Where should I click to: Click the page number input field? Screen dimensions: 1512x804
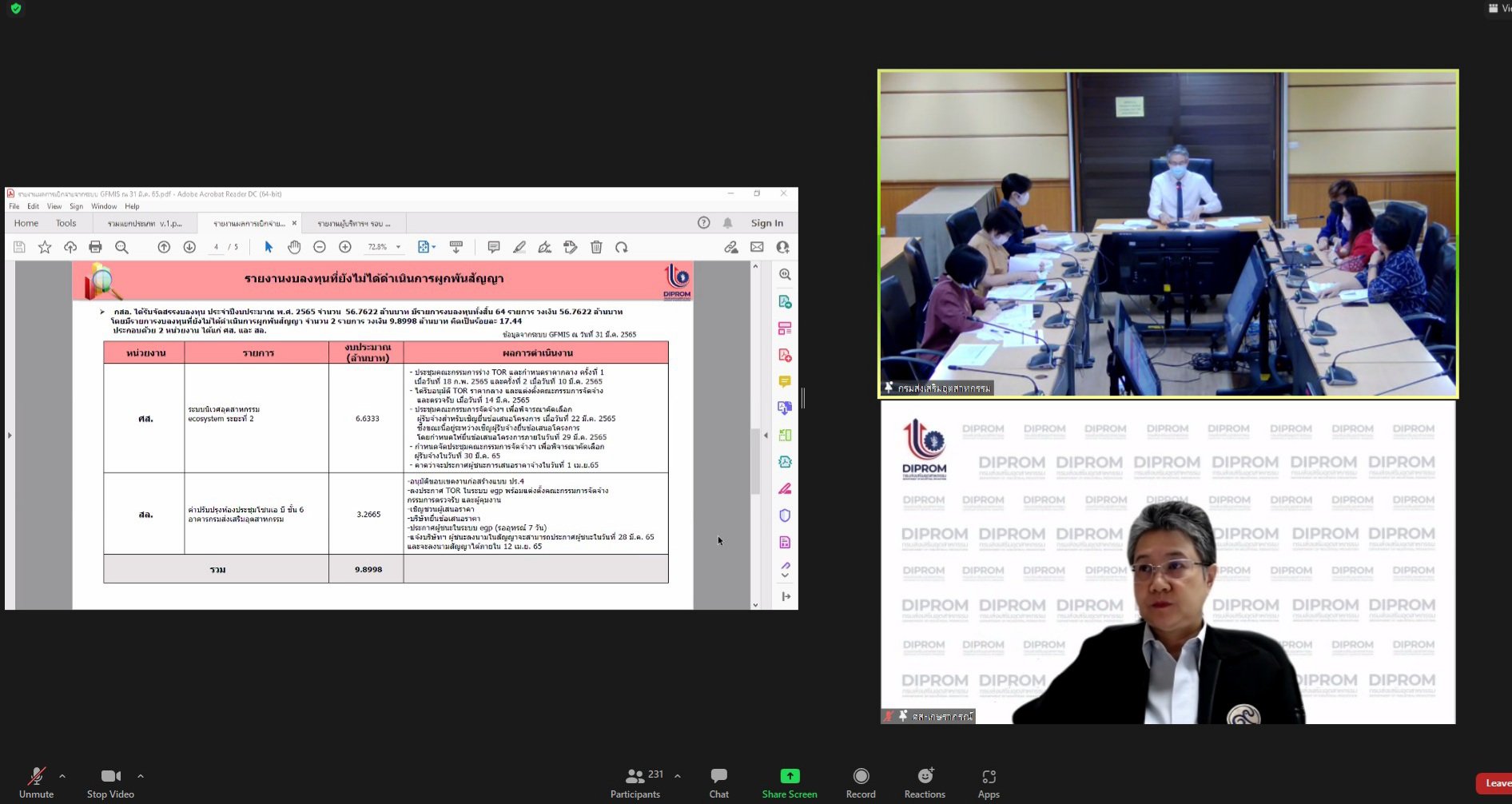216,248
